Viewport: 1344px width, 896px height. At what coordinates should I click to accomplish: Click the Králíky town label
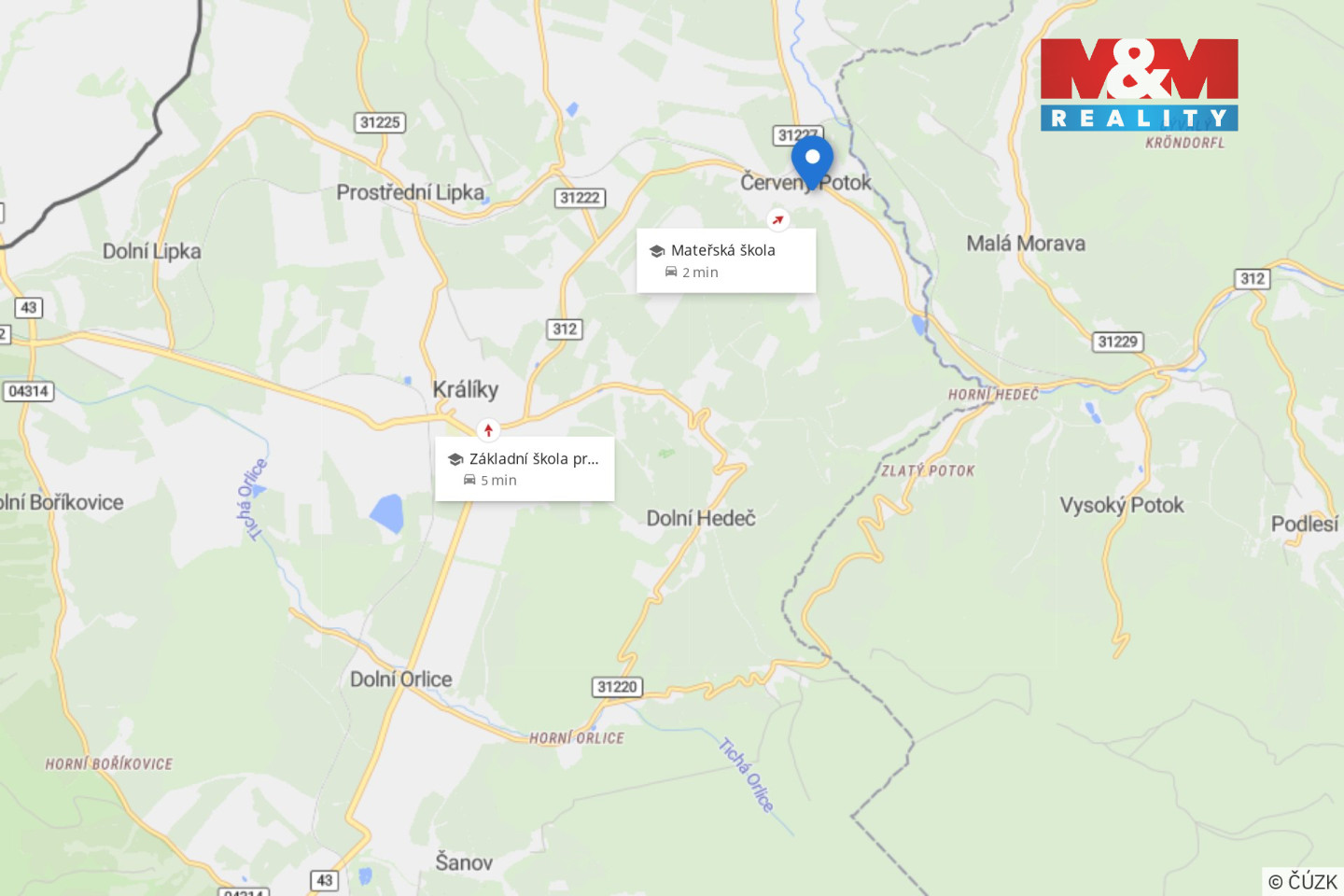pyautogui.click(x=466, y=390)
